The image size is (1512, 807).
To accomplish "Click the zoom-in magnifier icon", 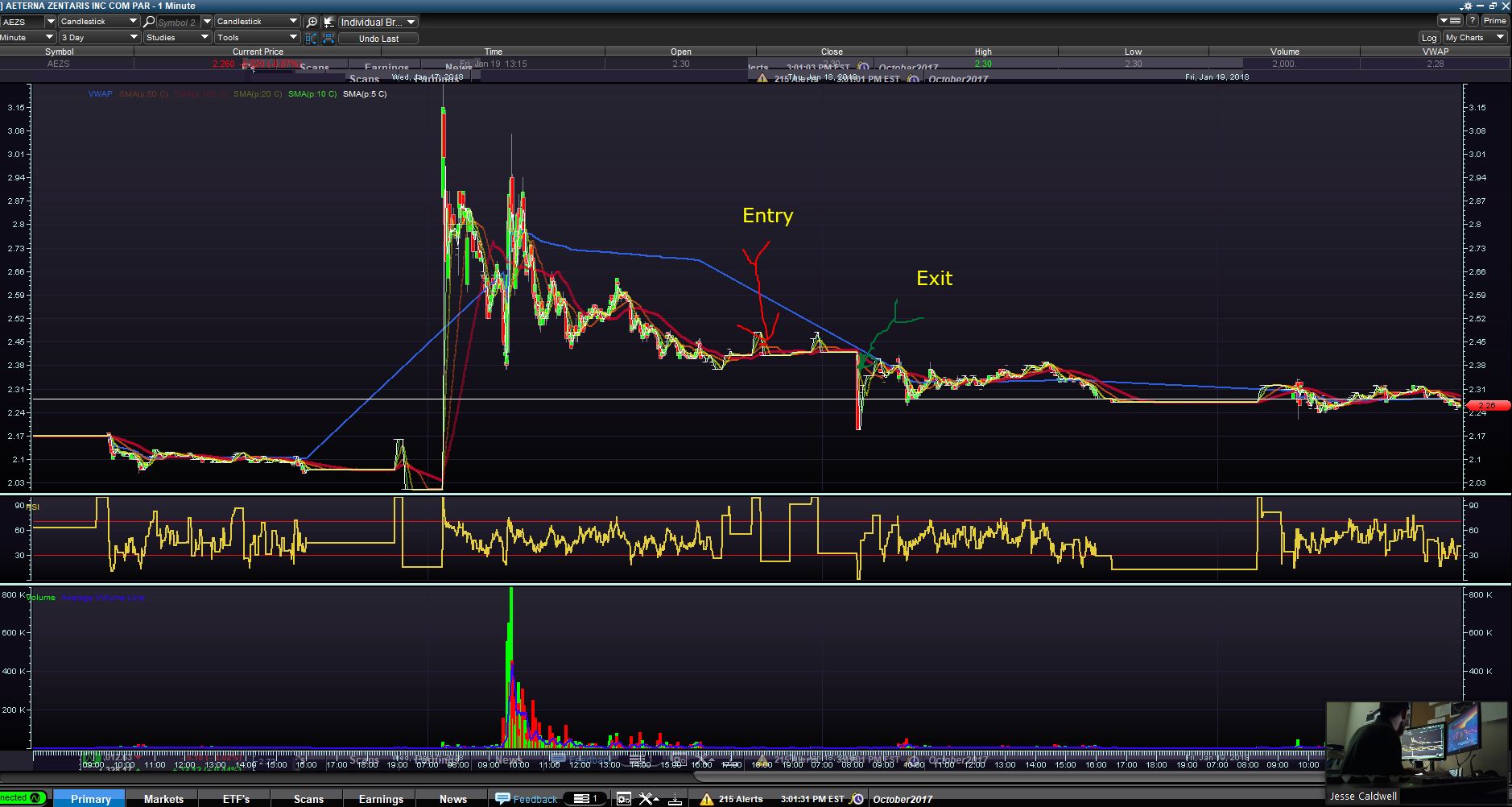I will pyautogui.click(x=312, y=22).
